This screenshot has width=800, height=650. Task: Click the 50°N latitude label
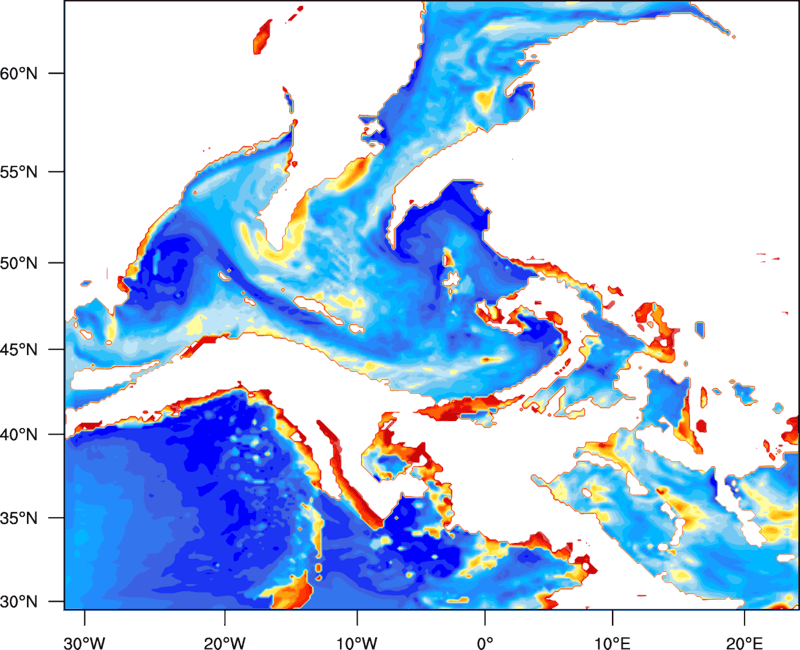coord(19,263)
